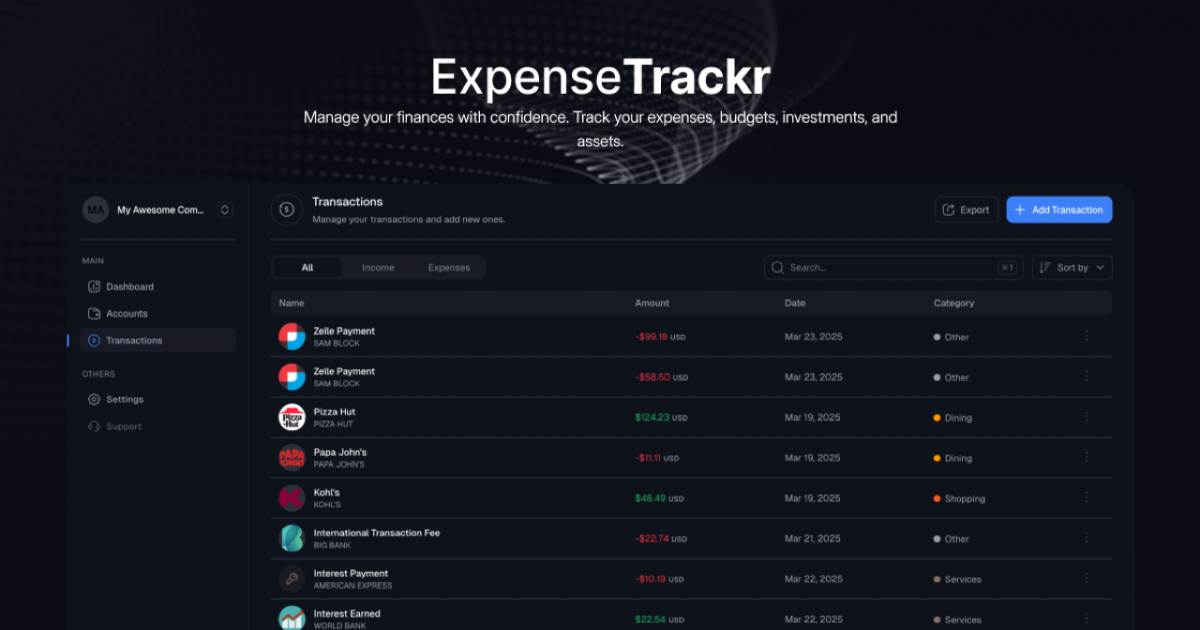This screenshot has height=630, width=1200.
Task: Click the Pizza Hut merchant logo
Action: (x=291, y=417)
